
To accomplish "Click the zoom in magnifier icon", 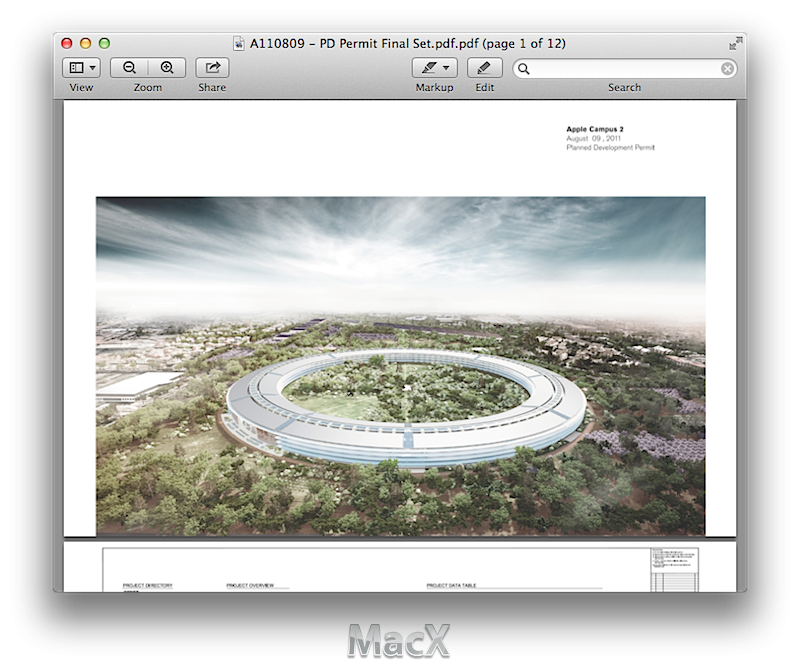I will tap(166, 68).
